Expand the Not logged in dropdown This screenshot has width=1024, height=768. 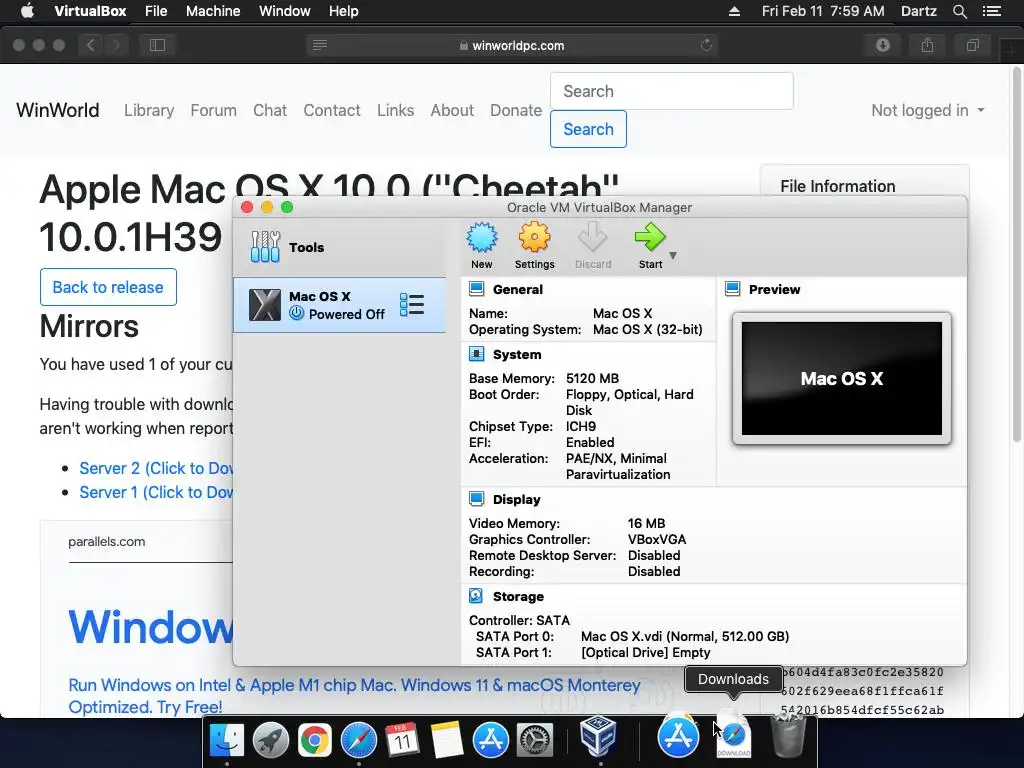927,110
